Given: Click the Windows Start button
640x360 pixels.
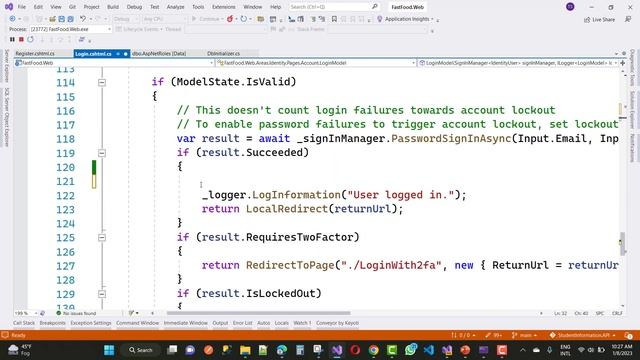Looking at the screenshot, I should [109, 350].
